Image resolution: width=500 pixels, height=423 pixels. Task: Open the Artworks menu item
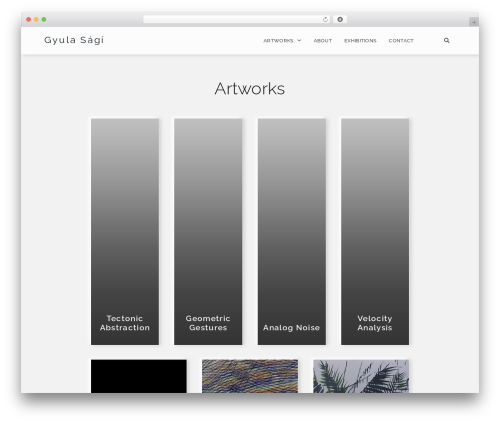(278, 41)
